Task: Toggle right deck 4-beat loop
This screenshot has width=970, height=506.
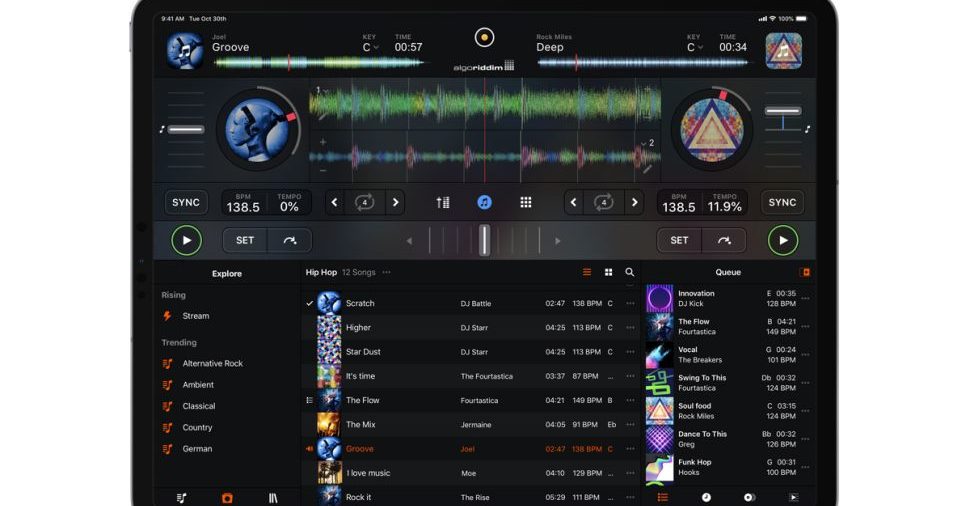Action: click(x=604, y=202)
